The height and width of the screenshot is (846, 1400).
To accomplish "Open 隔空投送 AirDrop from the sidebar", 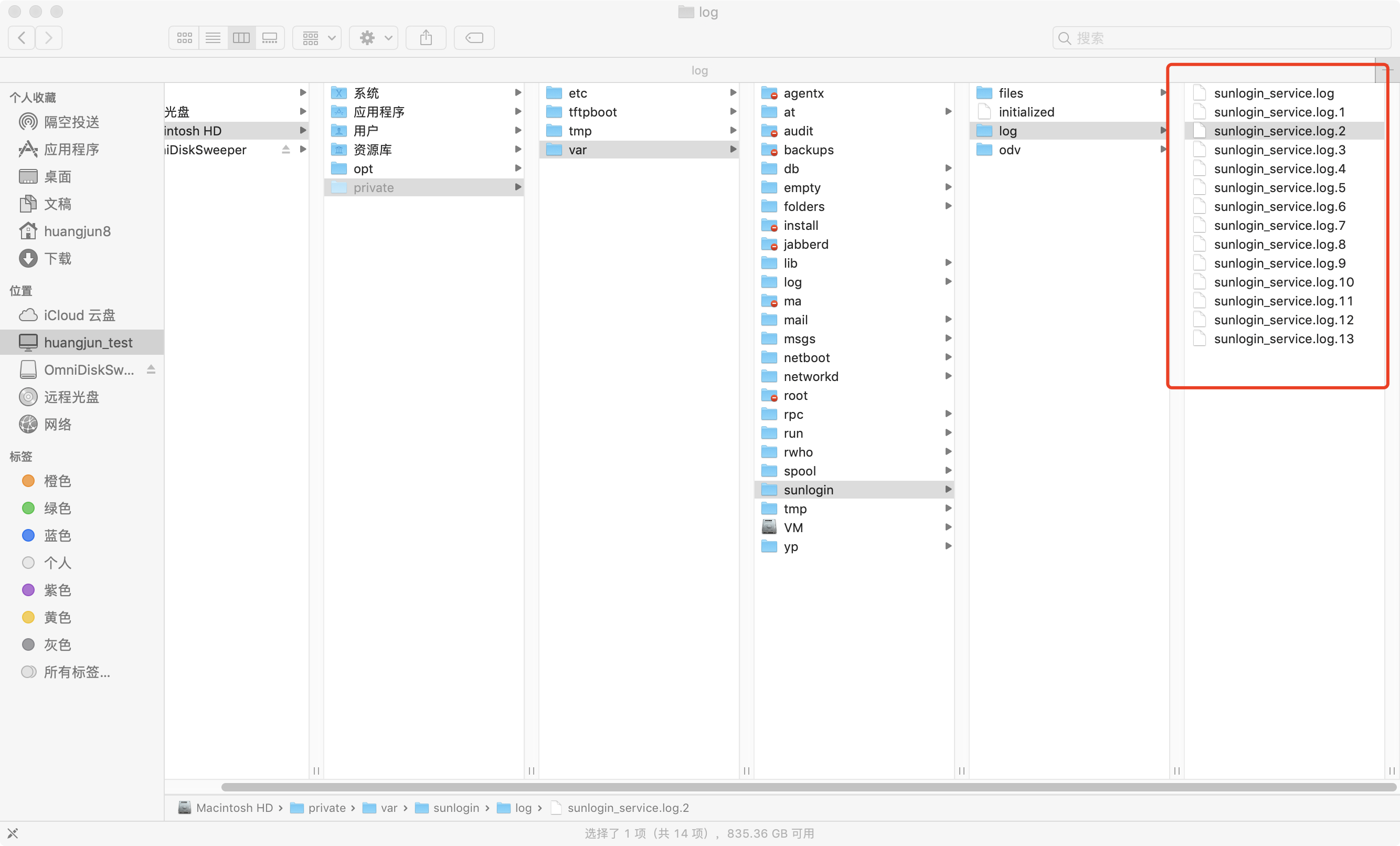I will (x=71, y=122).
